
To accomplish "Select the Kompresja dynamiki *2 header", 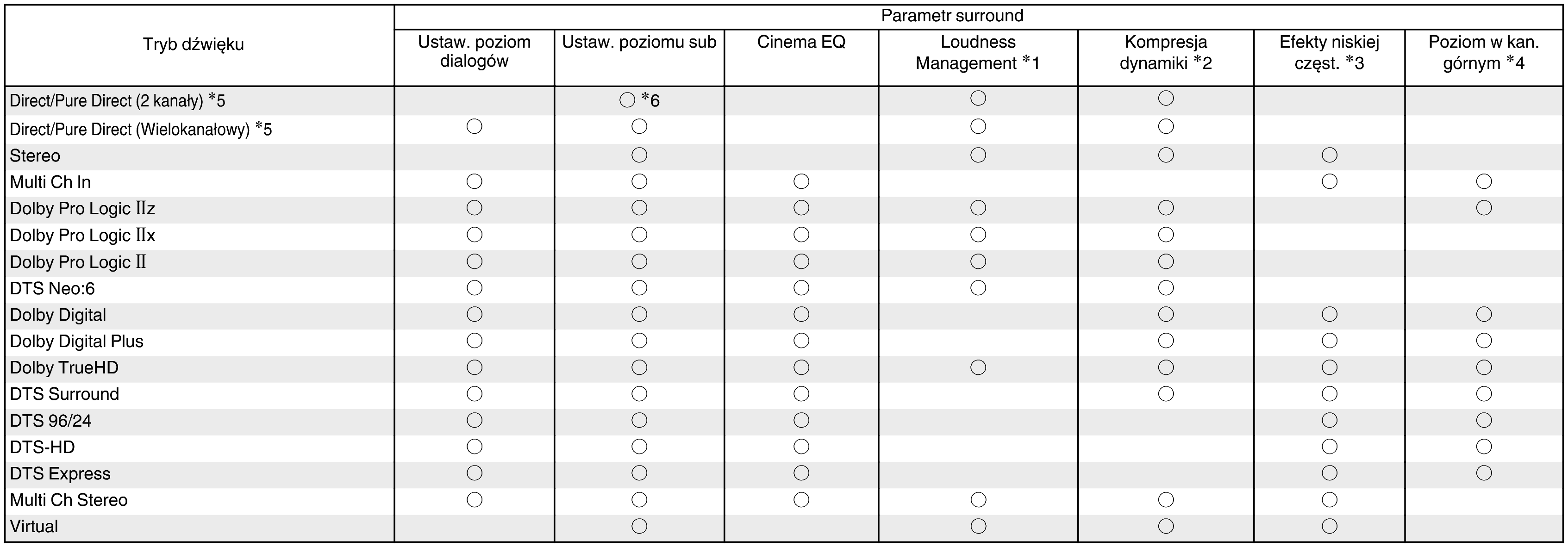I will coord(1166,52).
